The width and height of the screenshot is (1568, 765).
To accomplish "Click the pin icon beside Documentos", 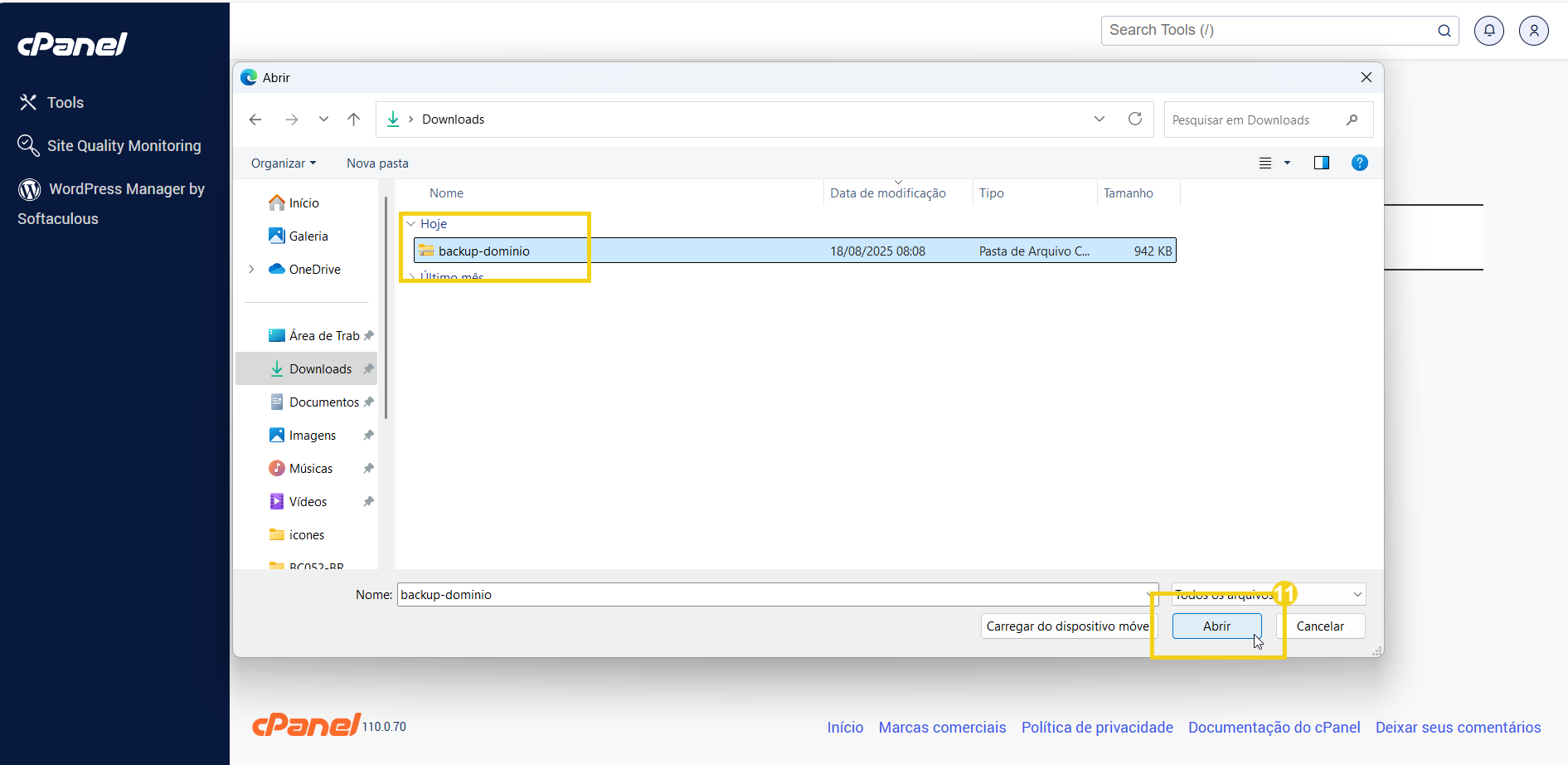I will [368, 402].
